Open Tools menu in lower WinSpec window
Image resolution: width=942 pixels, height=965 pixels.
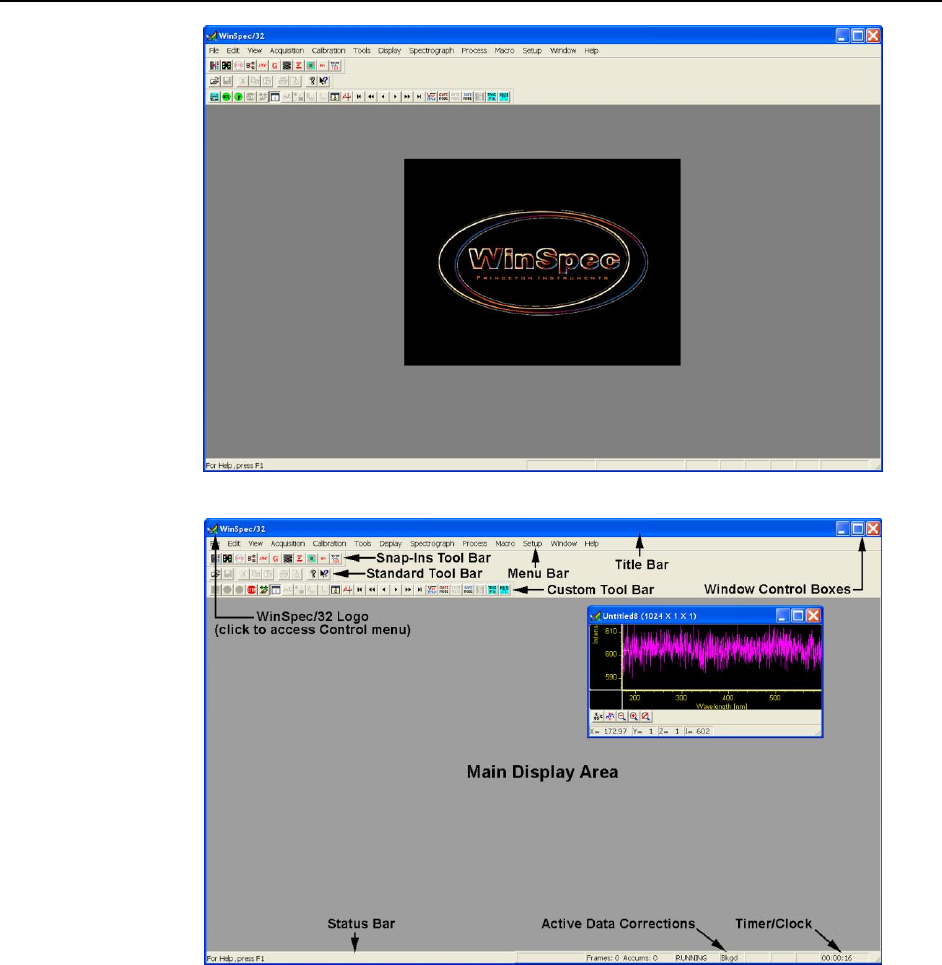pyautogui.click(x=362, y=543)
